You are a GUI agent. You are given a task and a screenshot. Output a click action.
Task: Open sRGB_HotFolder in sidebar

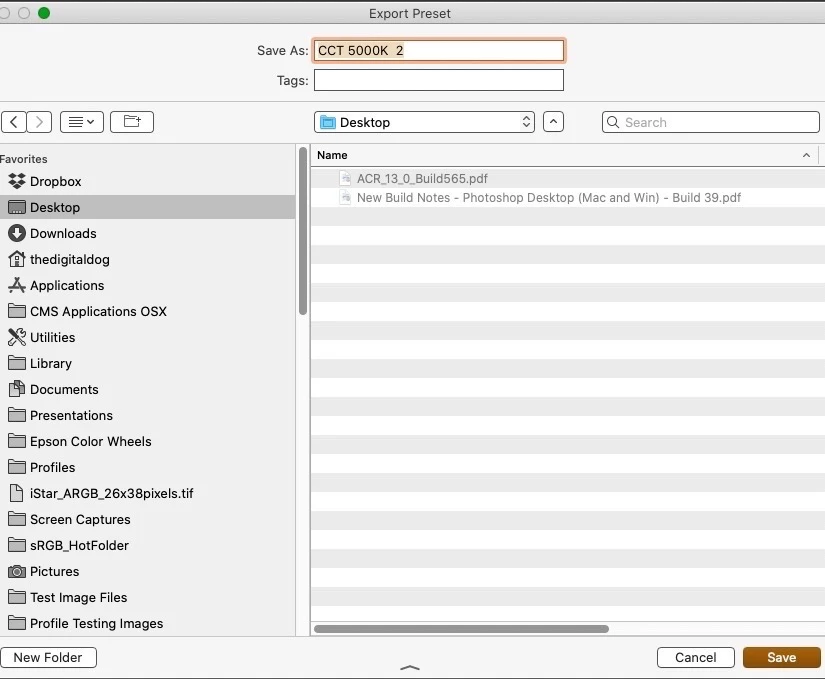[147, 545]
